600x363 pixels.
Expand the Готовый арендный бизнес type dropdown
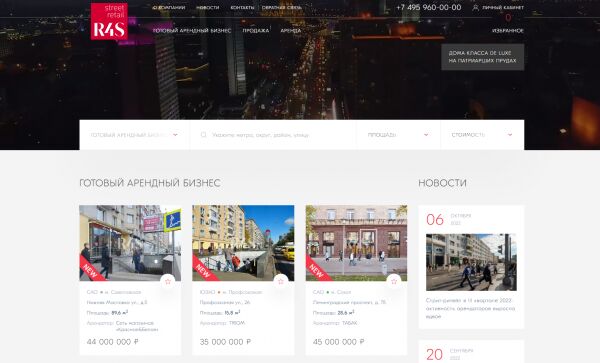pos(134,135)
